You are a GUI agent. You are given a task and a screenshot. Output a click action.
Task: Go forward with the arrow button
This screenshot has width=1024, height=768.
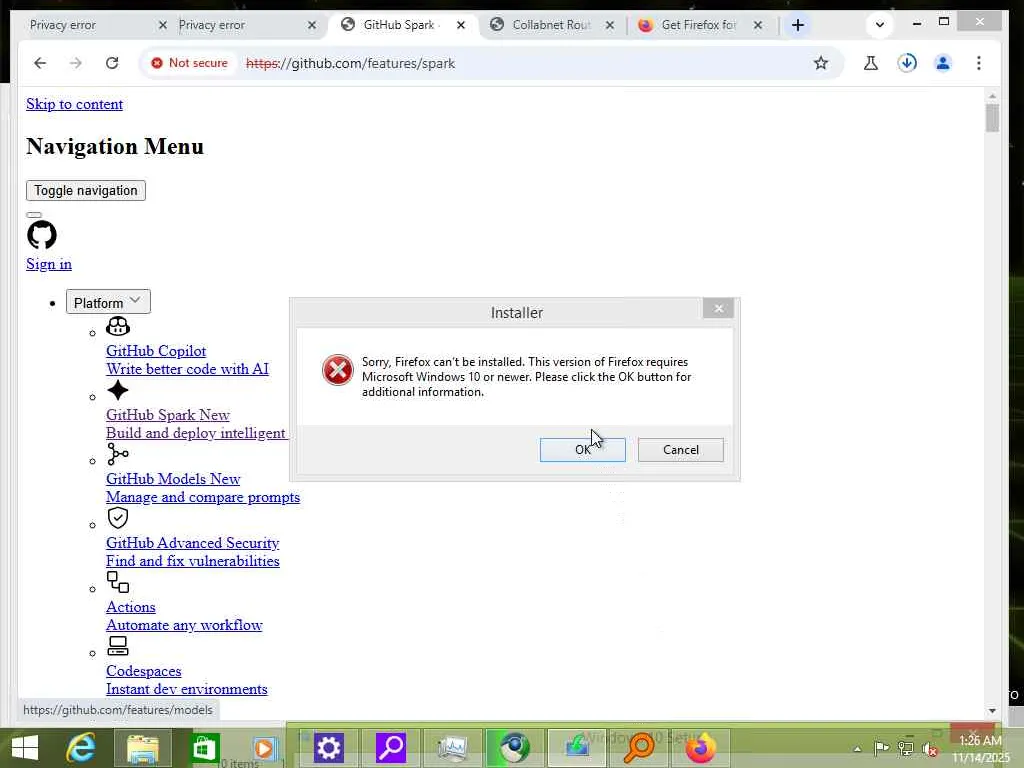pos(76,63)
